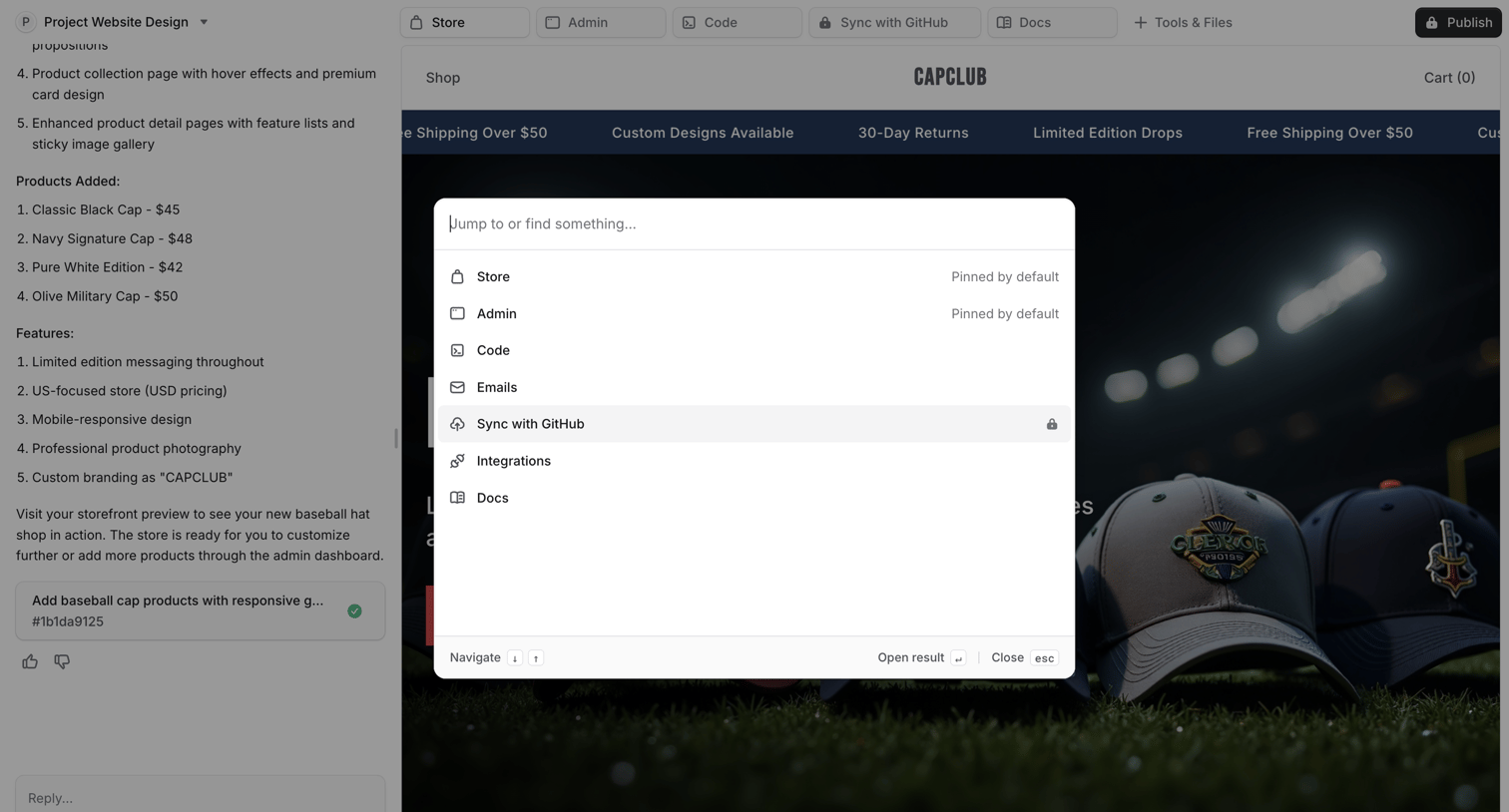Click the Pure White Edition - $42 line

coord(107,267)
